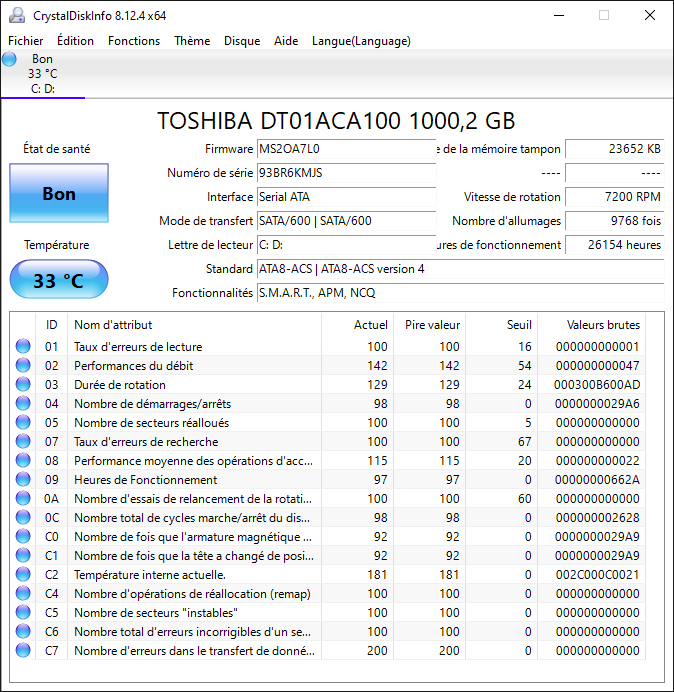Image resolution: width=674 pixels, height=692 pixels.
Task: Select raw value 00000000662A
Action: point(597,479)
